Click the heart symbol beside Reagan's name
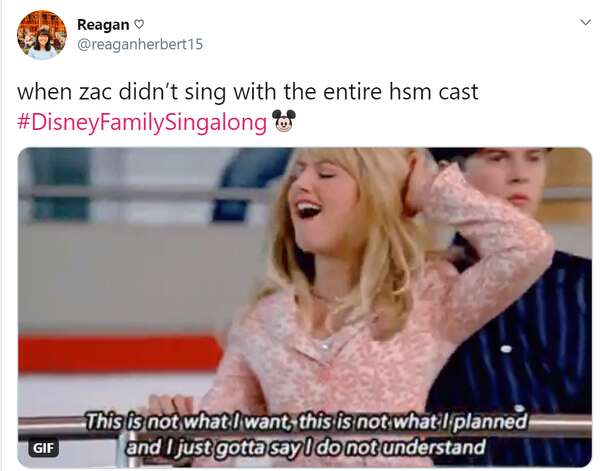The width and height of the screenshot is (608, 471). (139, 24)
